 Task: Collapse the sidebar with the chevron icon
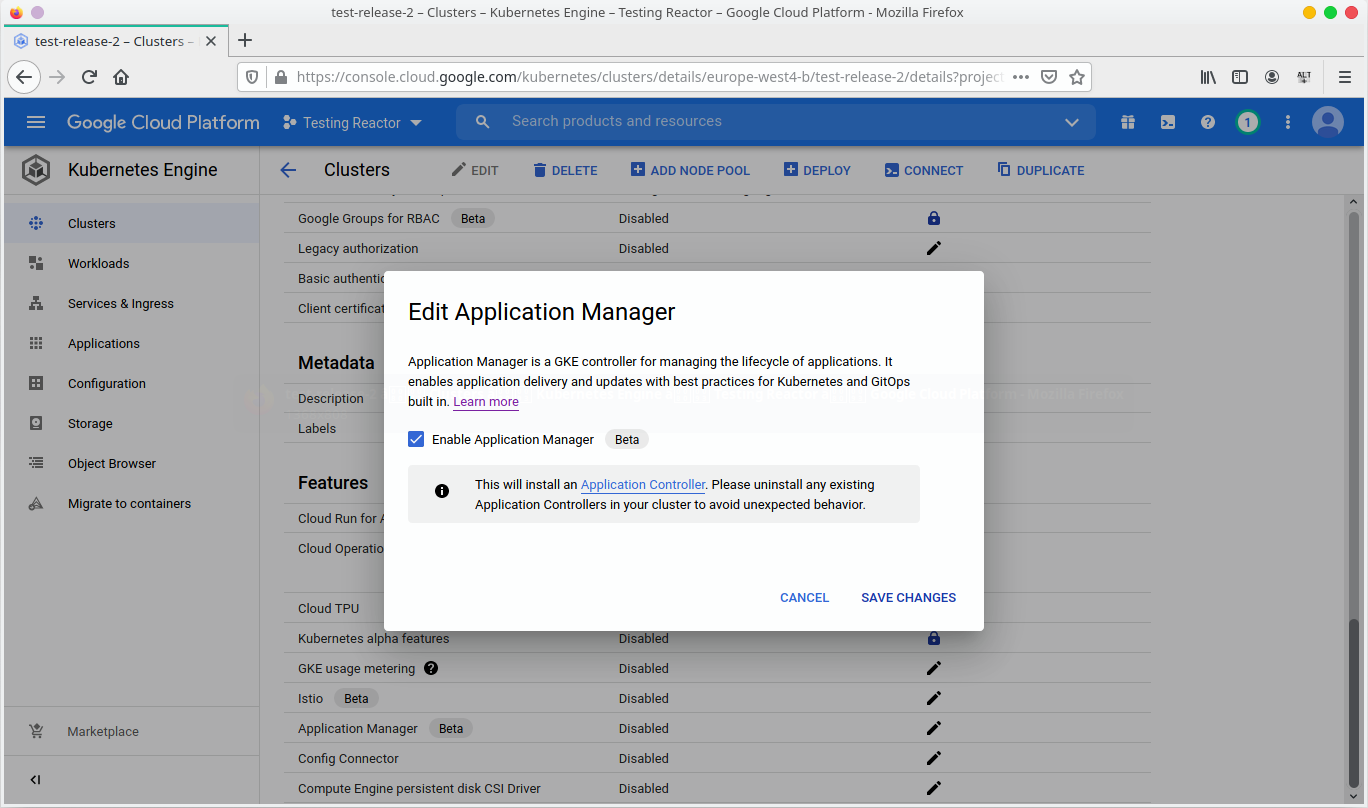point(36,780)
